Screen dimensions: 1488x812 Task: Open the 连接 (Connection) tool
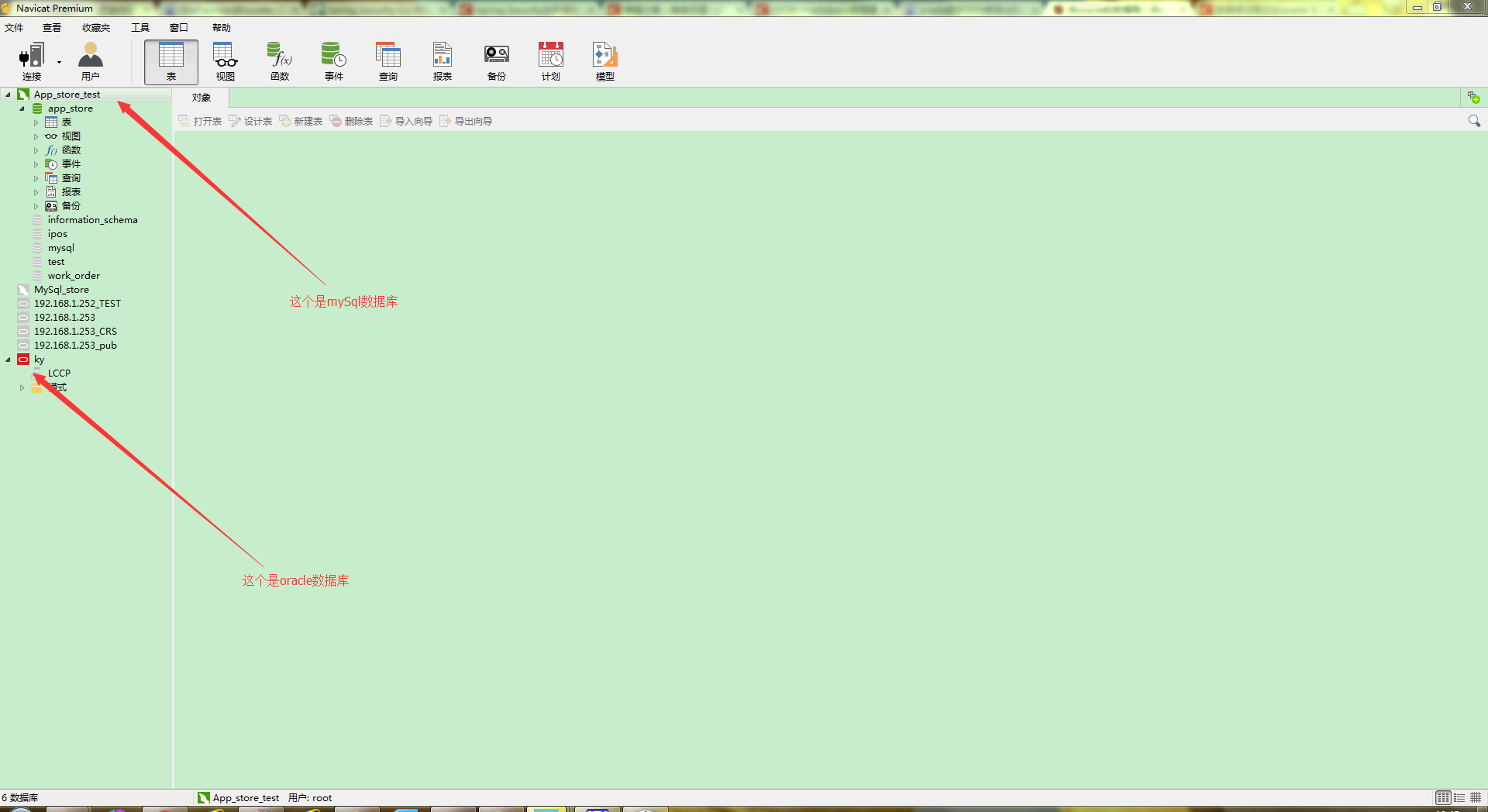pyautogui.click(x=32, y=62)
